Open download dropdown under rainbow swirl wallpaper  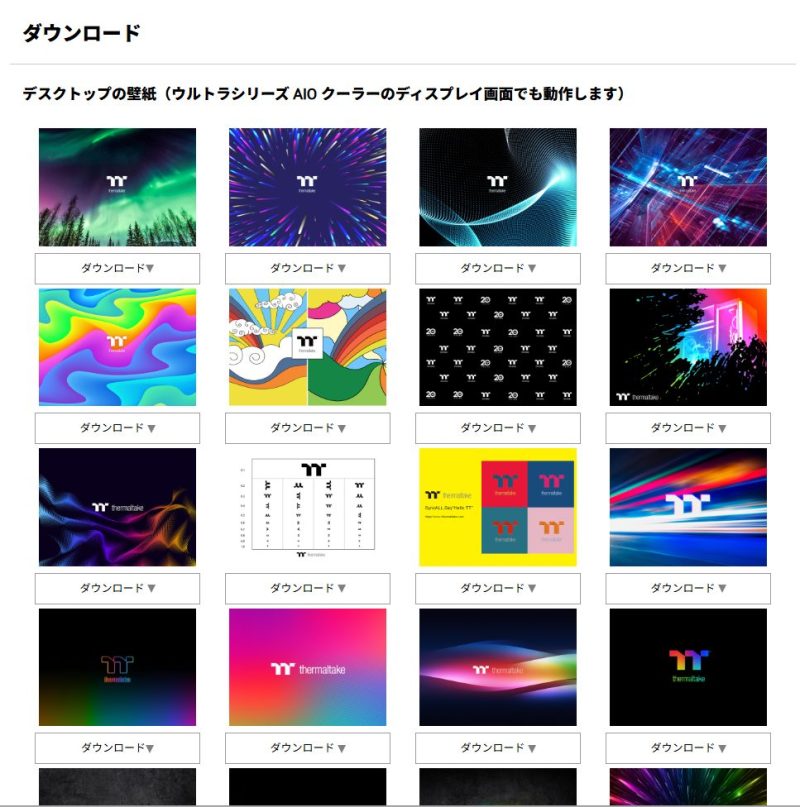117,428
